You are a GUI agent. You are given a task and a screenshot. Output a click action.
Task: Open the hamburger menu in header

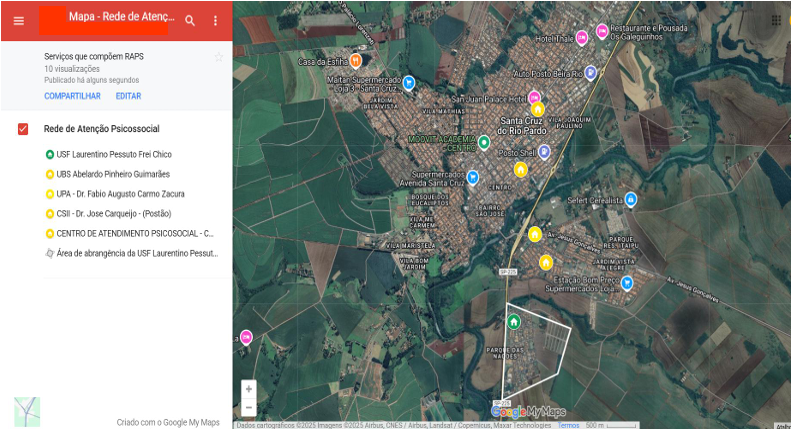click(18, 21)
